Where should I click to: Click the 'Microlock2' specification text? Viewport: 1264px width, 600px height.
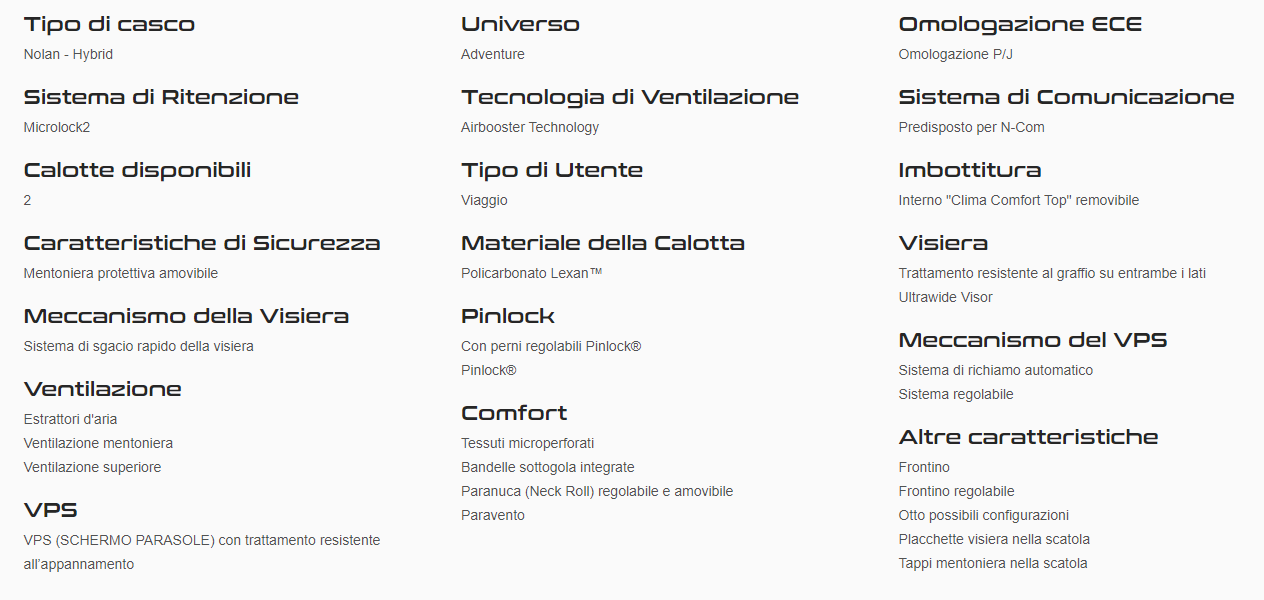[x=57, y=127]
